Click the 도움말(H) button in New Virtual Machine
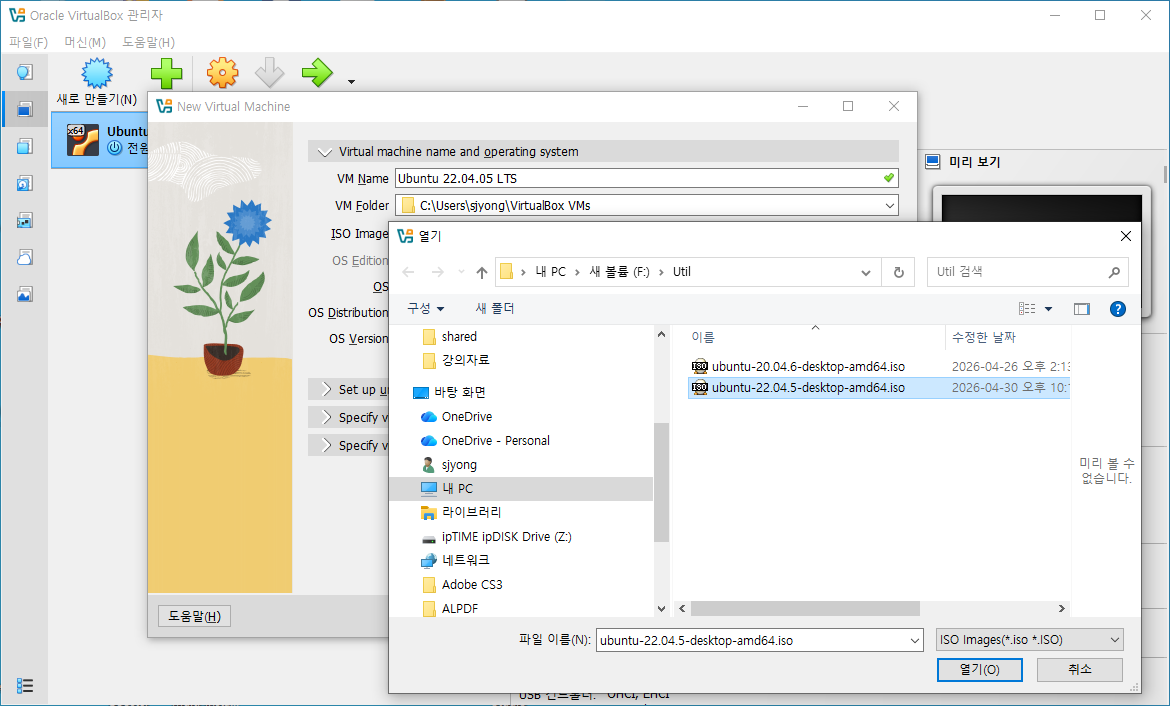The width and height of the screenshot is (1170, 706). coord(194,616)
